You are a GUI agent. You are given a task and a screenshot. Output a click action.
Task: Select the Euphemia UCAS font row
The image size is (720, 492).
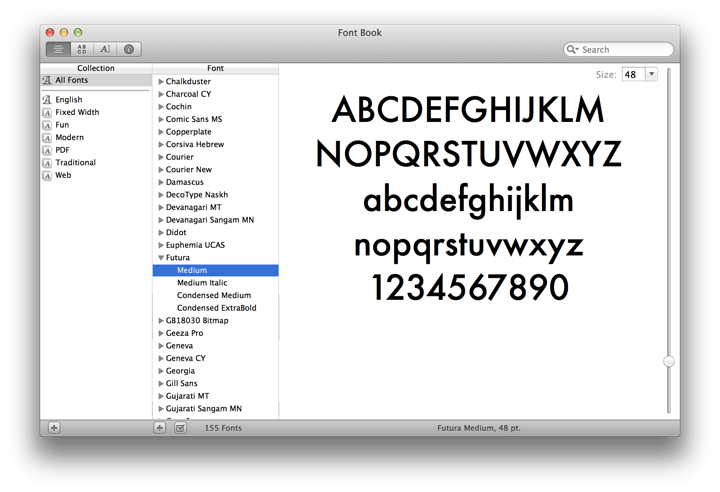(x=215, y=245)
